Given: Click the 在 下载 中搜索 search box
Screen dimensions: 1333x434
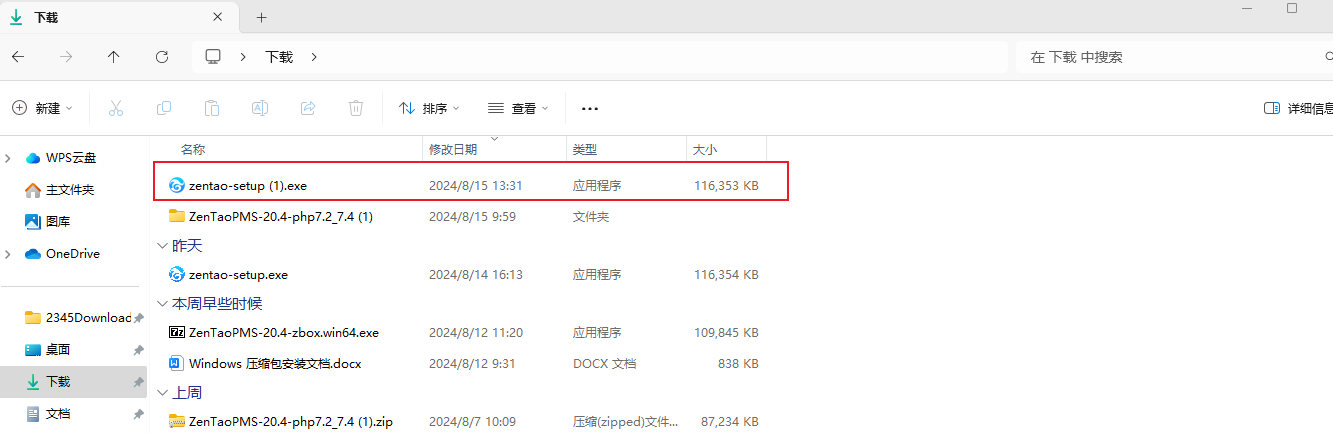Looking at the screenshot, I should (x=1174, y=57).
